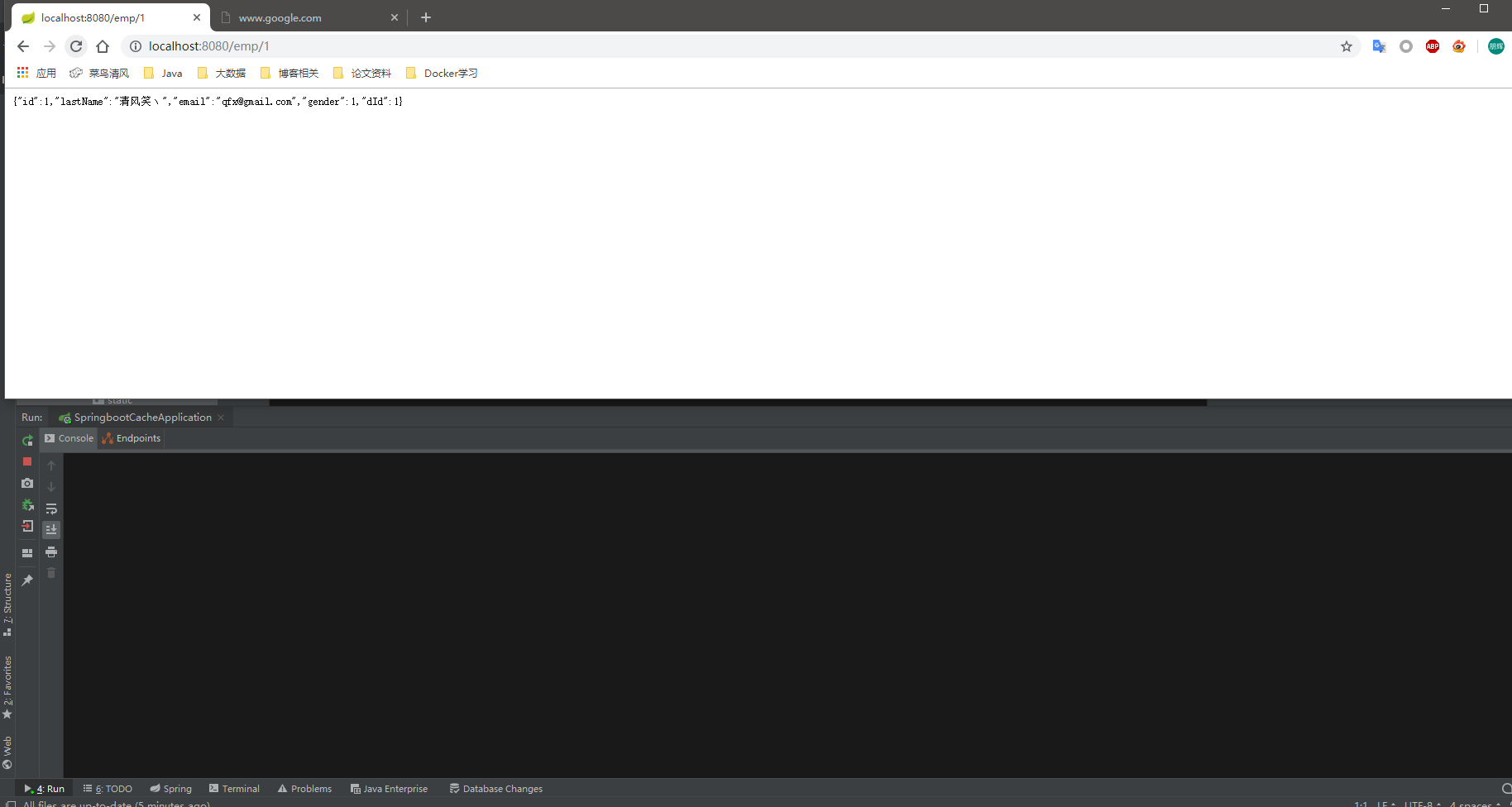Open the Weibo extension icon
Viewport: 1512px width, 807px height.
(1459, 46)
